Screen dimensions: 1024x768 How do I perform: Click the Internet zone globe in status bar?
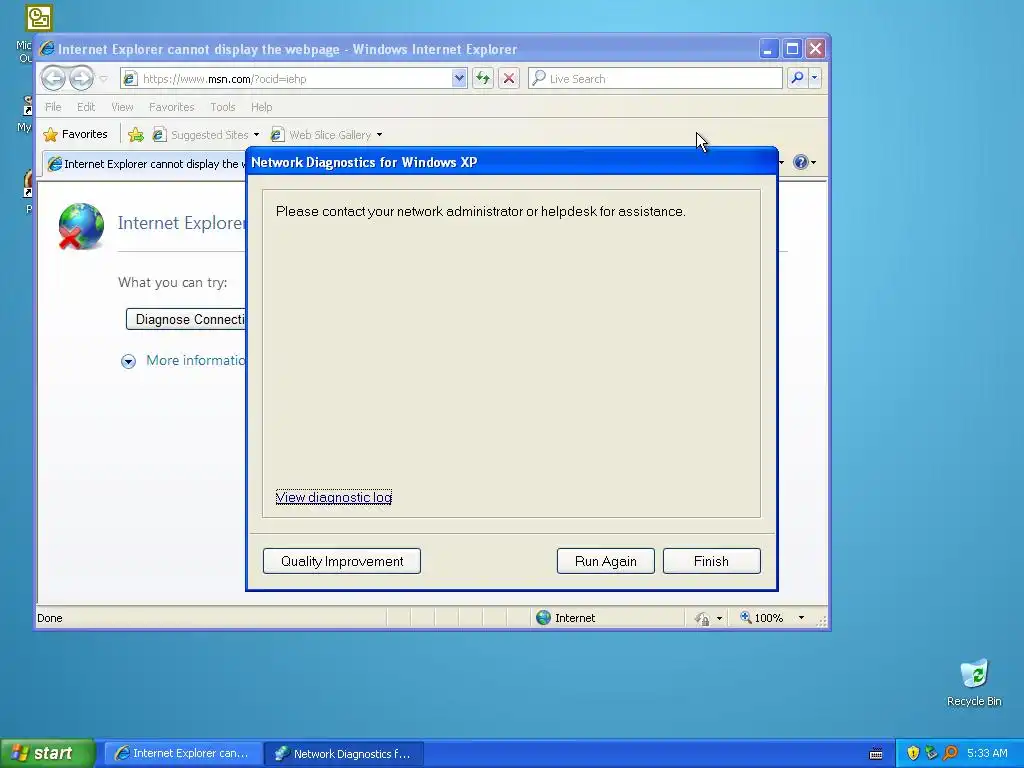pyautogui.click(x=543, y=618)
